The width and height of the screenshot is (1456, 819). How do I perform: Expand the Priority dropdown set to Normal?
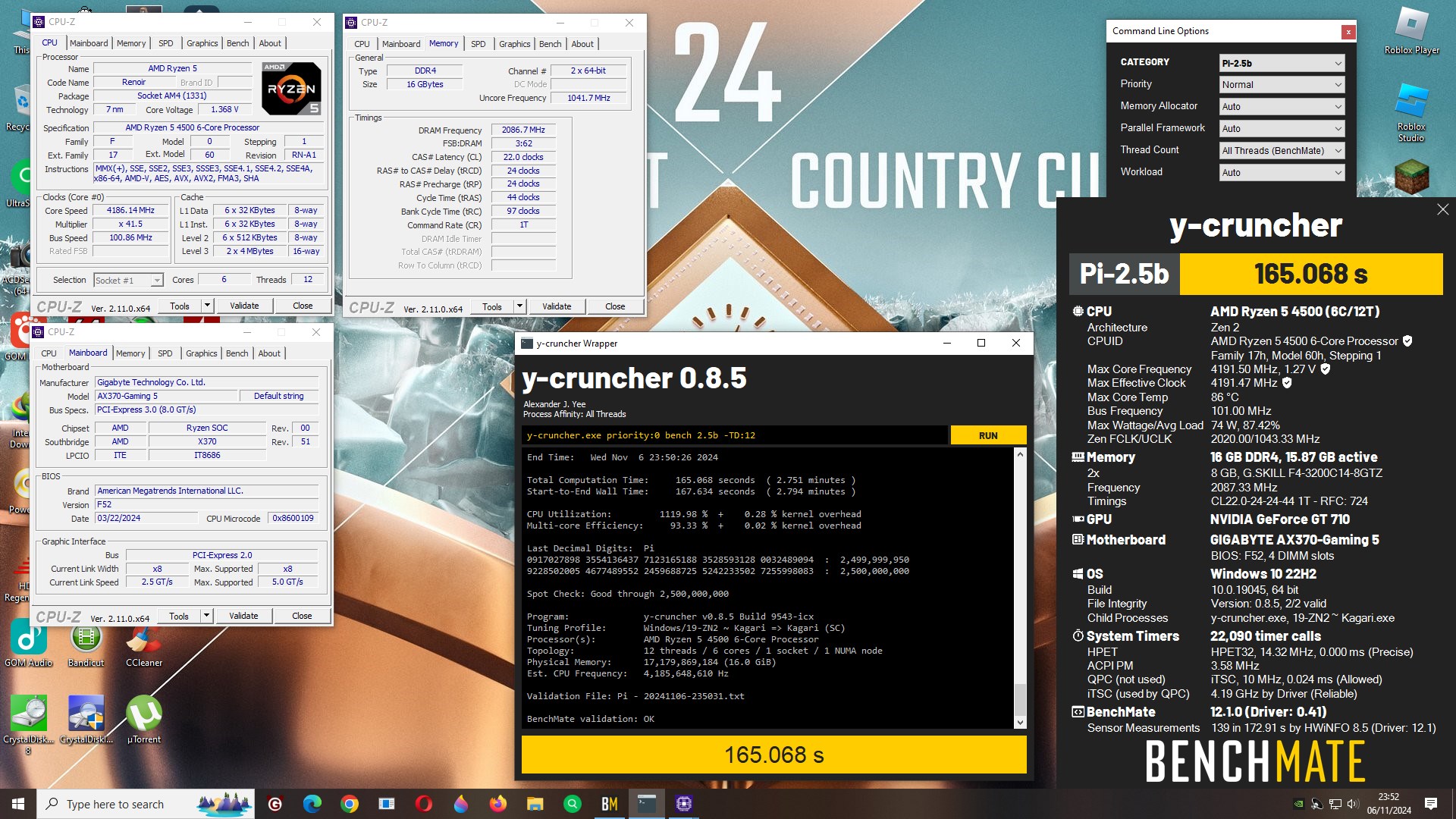(1282, 85)
